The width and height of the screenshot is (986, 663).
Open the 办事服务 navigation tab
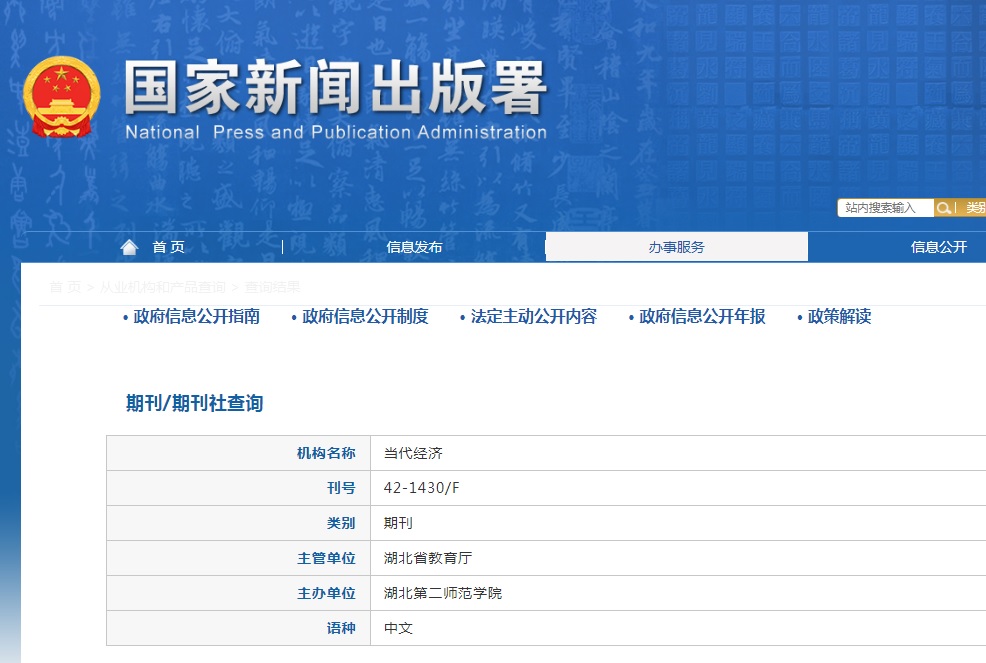675,246
